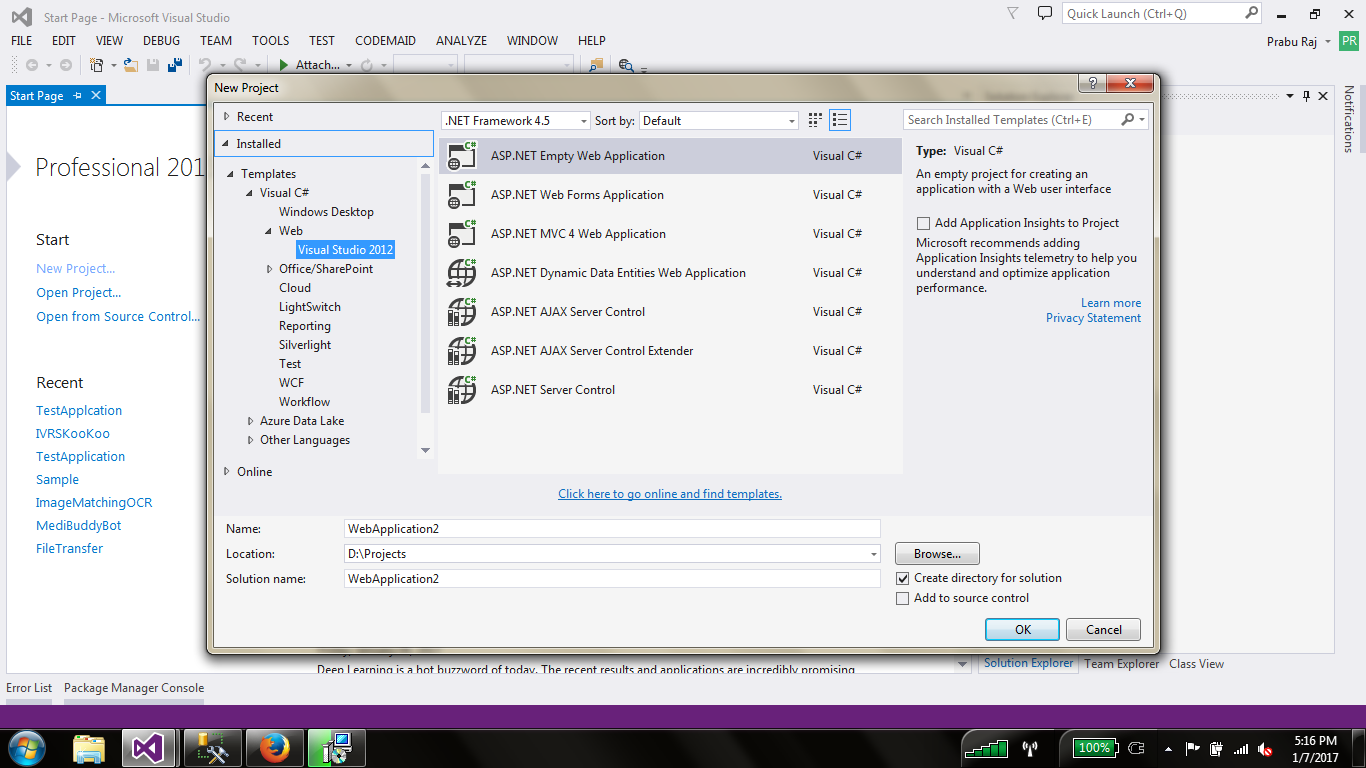
Task: Expand the Azure Data Lake node
Action: click(251, 421)
